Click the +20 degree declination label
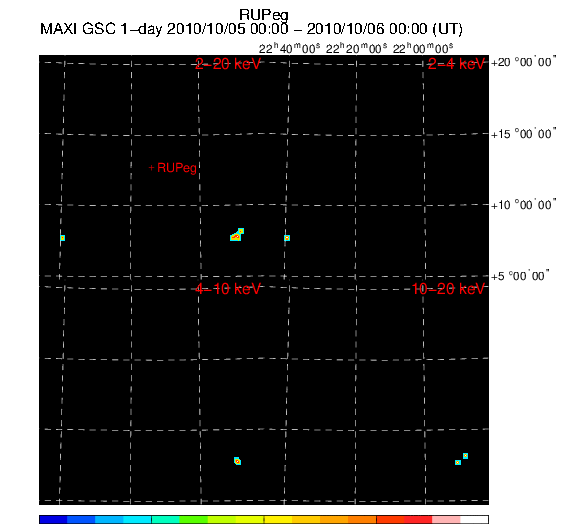Viewport: 570px width, 525px height. click(523, 62)
